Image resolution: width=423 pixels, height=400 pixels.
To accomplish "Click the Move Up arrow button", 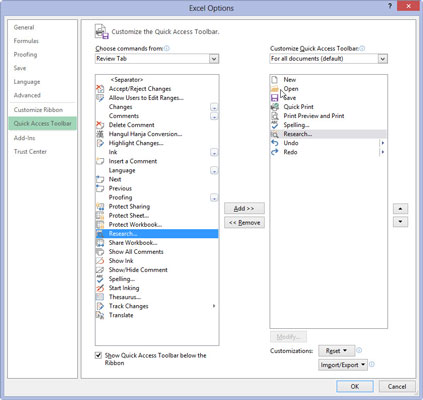I will 400,209.
